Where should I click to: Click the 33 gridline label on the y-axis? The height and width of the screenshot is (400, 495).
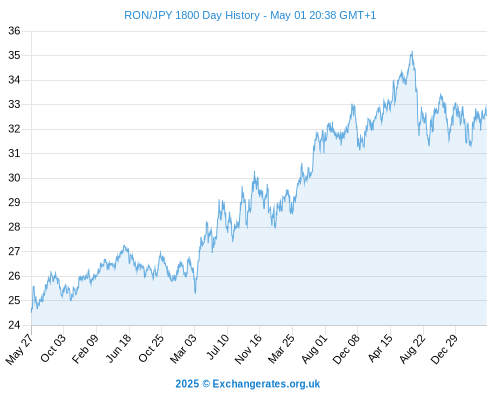[x=14, y=104]
